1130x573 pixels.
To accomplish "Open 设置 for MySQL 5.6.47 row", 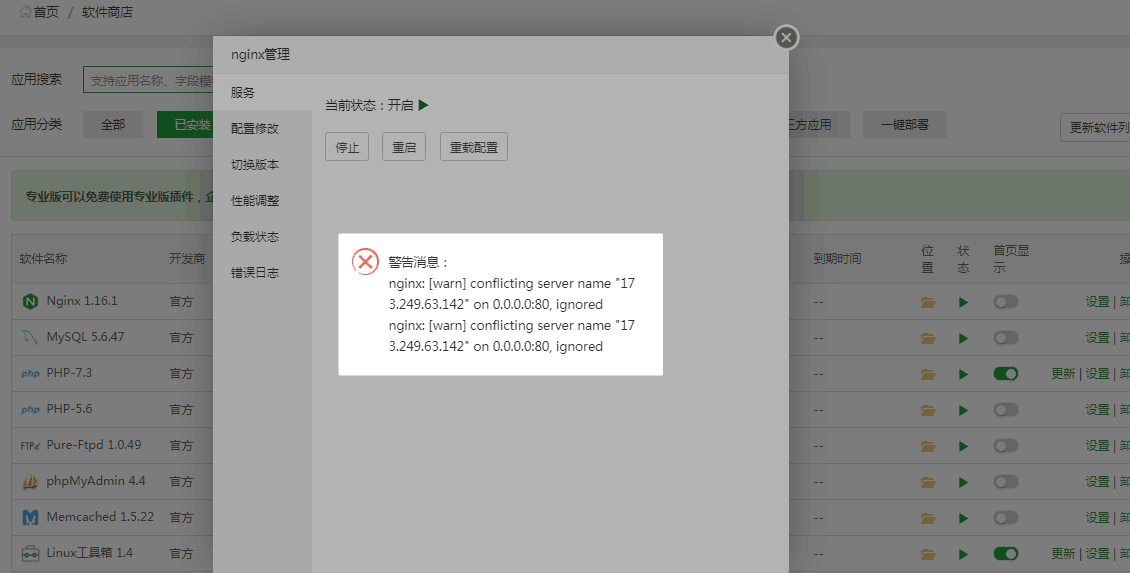I will click(x=1098, y=338).
